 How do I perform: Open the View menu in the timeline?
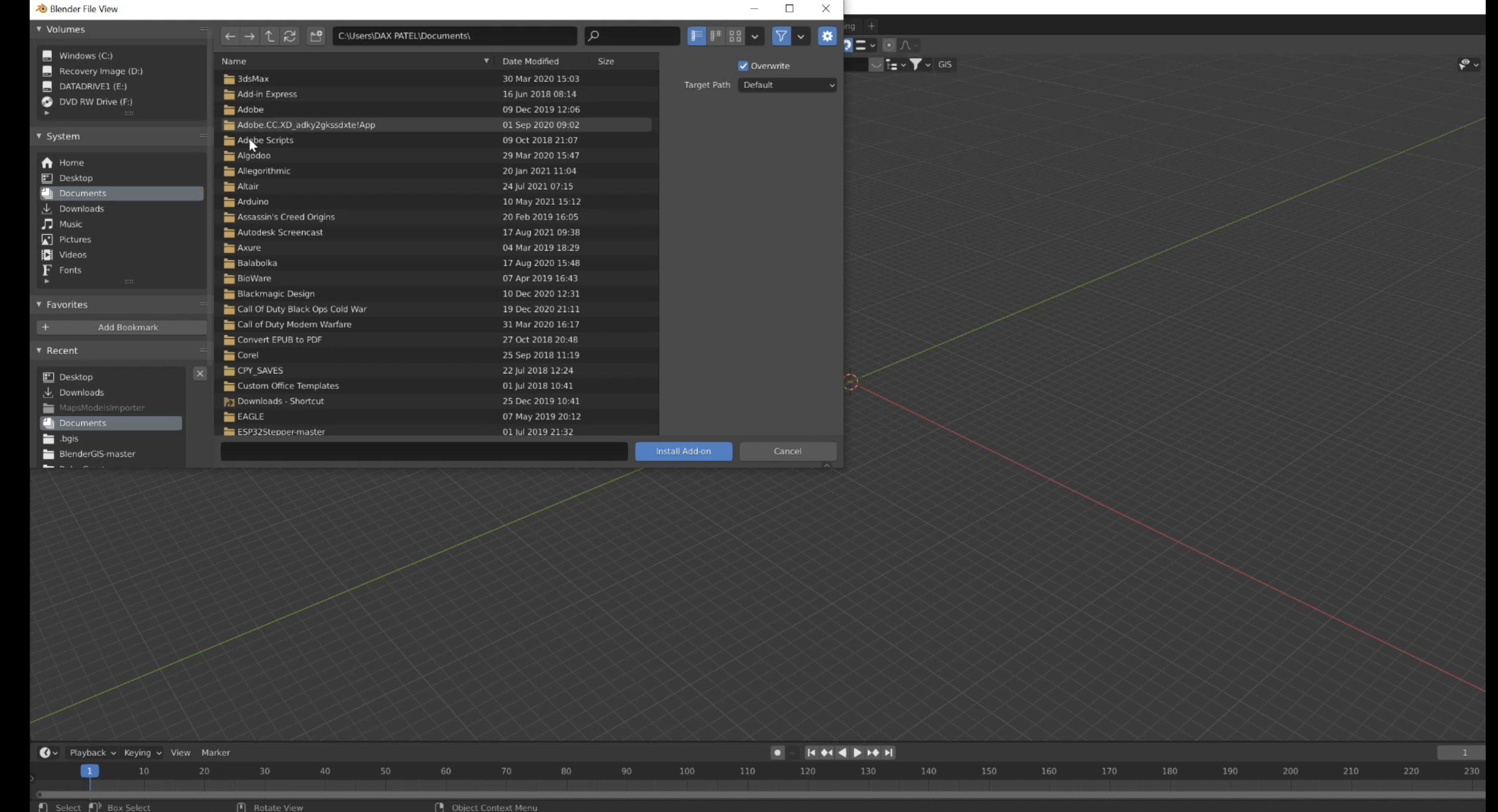click(x=180, y=752)
